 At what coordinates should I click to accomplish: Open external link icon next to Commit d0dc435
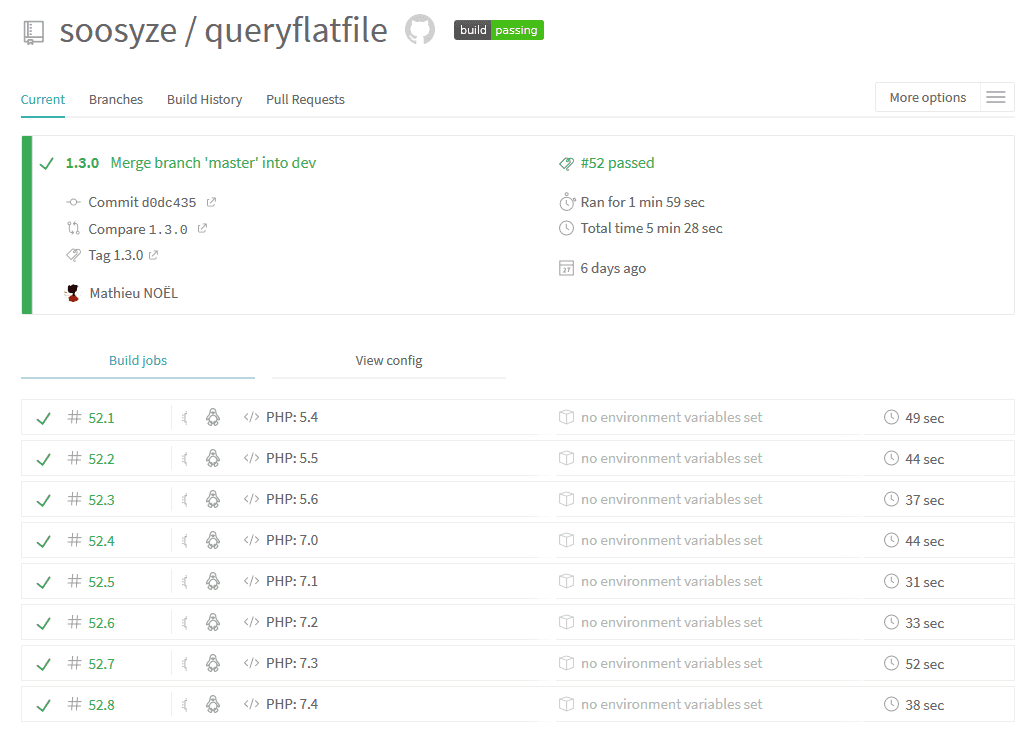click(211, 202)
